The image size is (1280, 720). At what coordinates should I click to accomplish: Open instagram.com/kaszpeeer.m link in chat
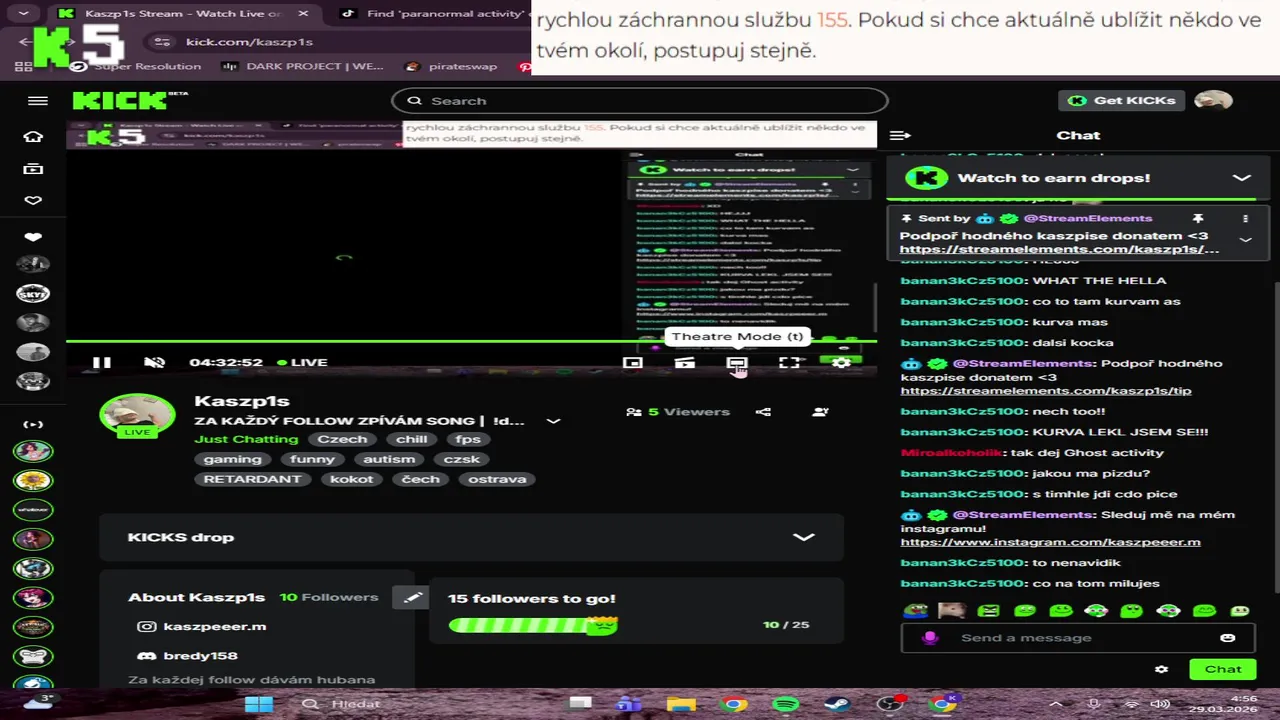pyautogui.click(x=1050, y=542)
